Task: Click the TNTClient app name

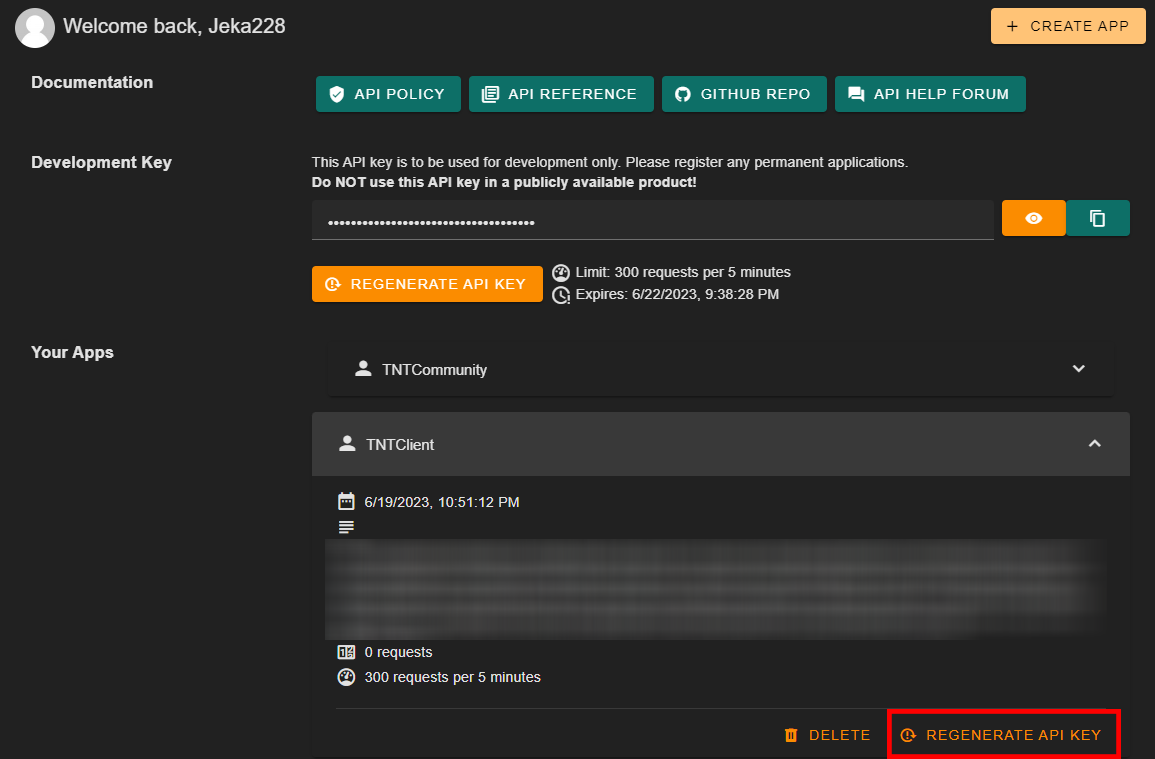Action: [400, 445]
